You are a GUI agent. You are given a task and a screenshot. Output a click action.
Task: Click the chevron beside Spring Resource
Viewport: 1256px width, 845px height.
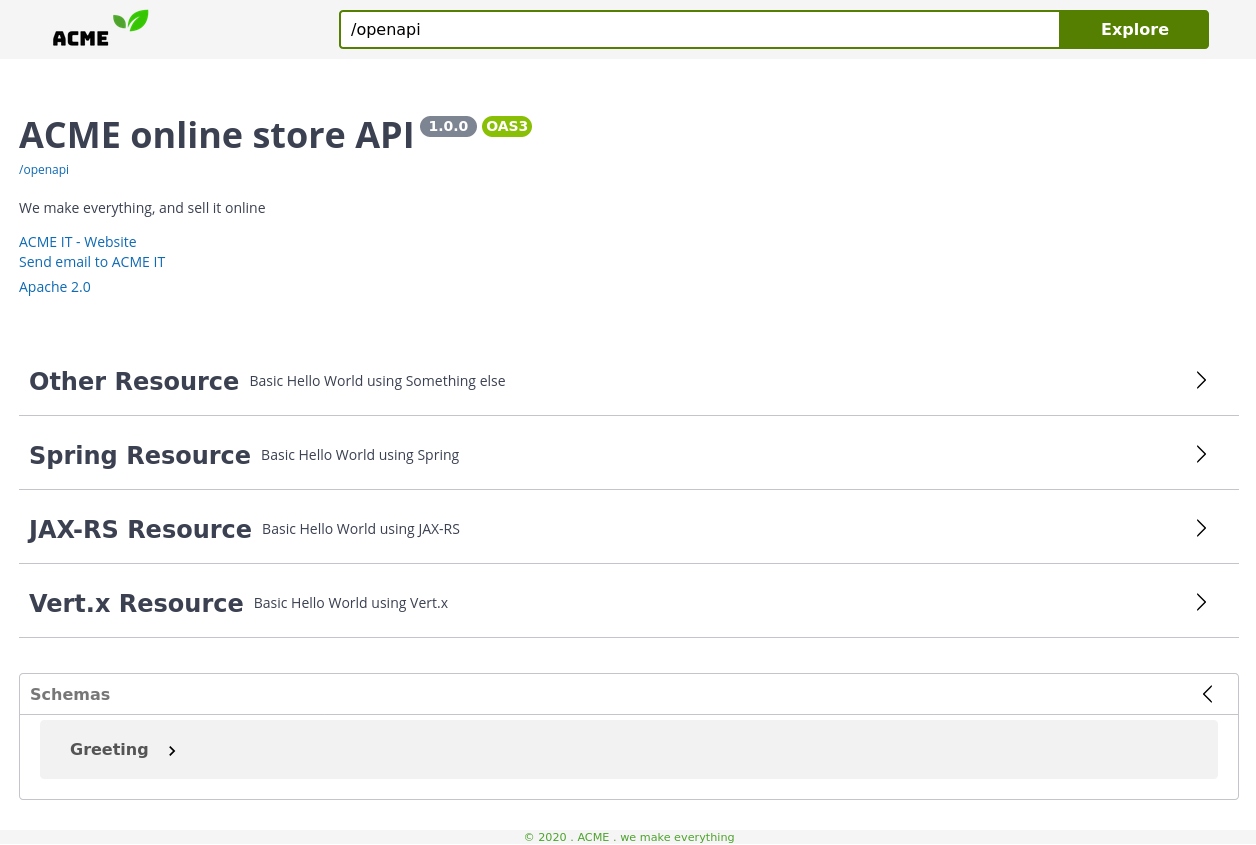point(1201,454)
